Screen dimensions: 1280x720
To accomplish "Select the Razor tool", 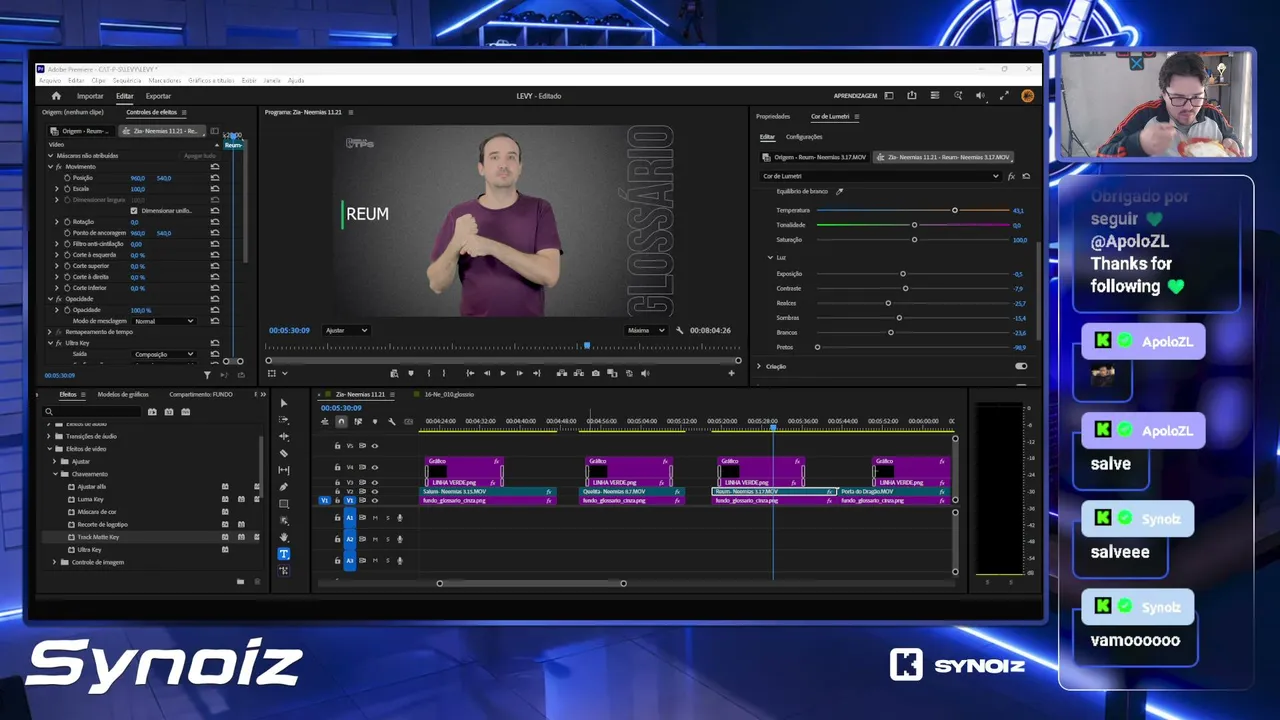I will point(284,453).
